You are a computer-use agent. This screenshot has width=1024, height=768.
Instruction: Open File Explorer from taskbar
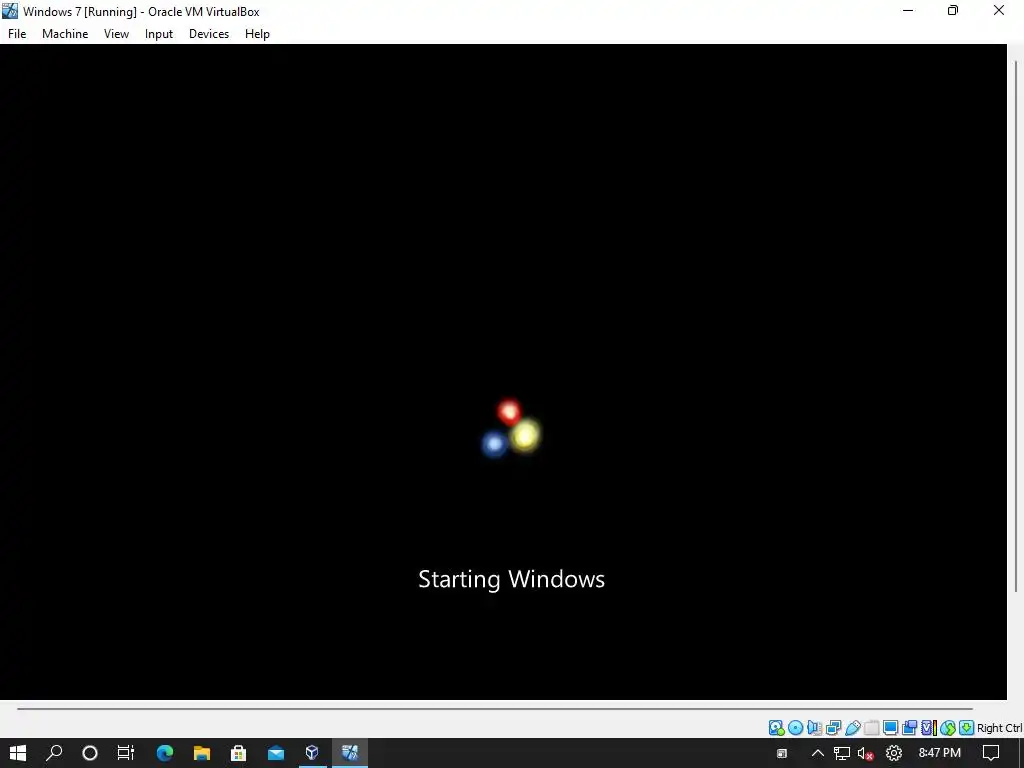coord(202,753)
